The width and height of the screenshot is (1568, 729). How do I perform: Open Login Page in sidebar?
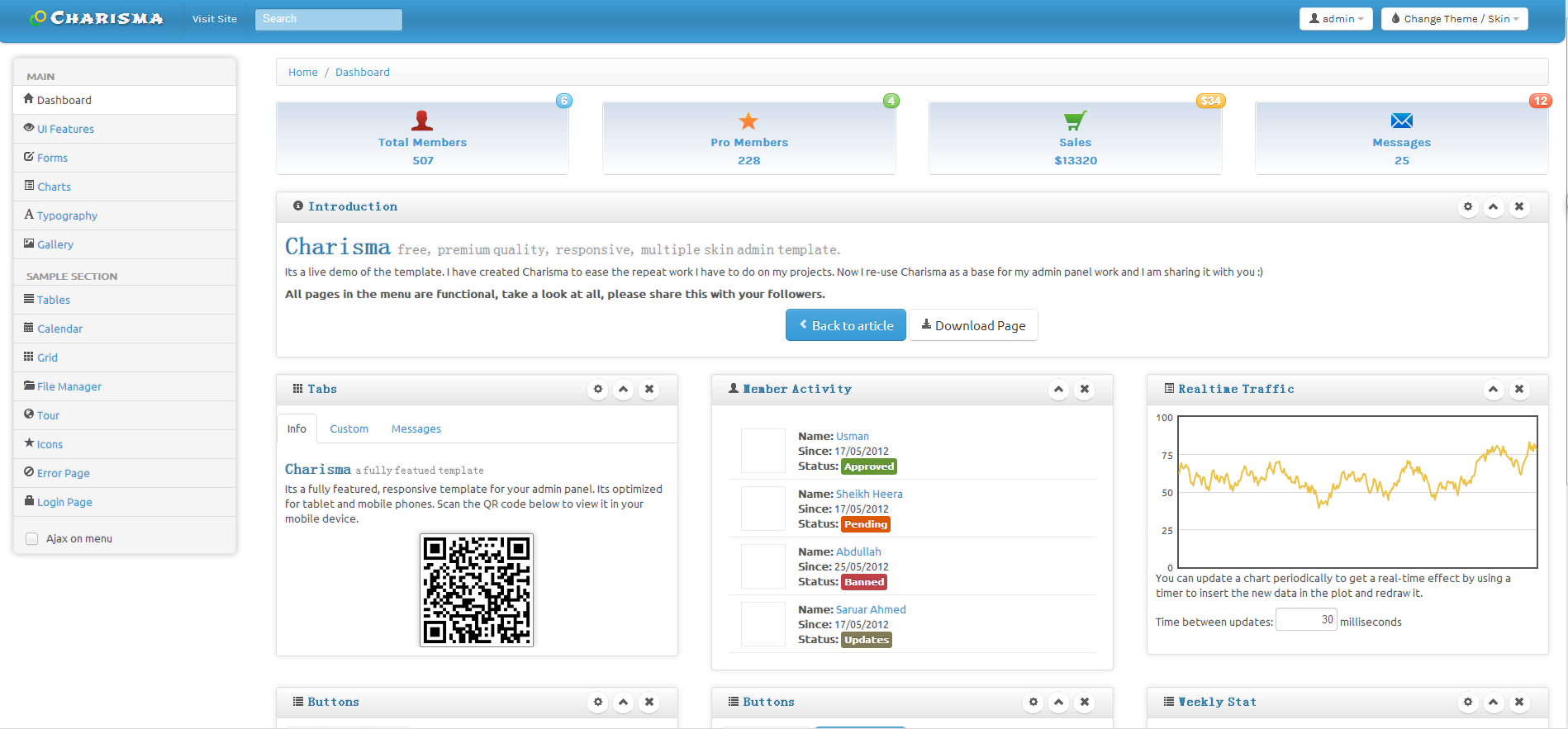[x=125, y=502]
